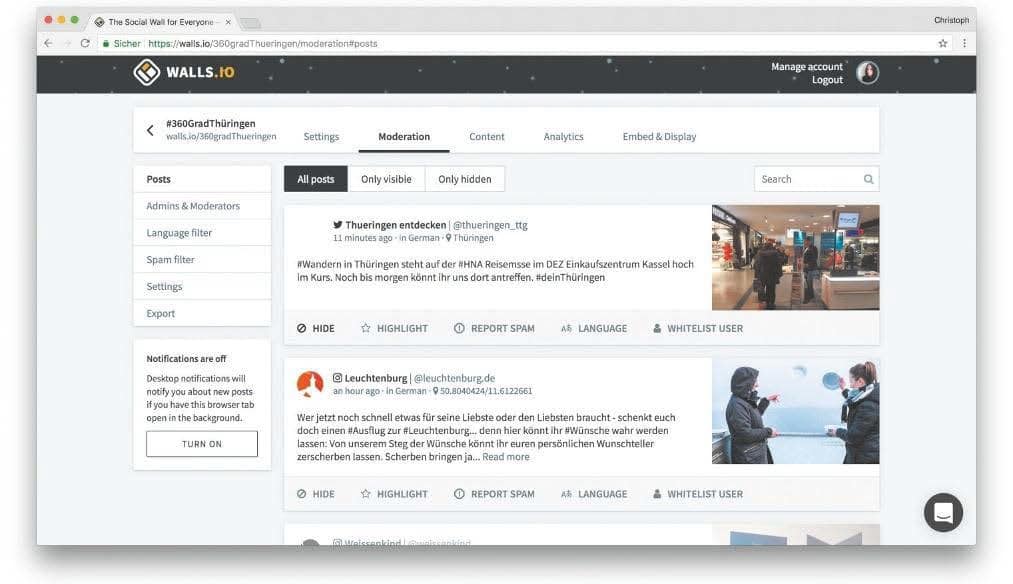Report the Thueringen entdecken post as spam

pos(494,328)
